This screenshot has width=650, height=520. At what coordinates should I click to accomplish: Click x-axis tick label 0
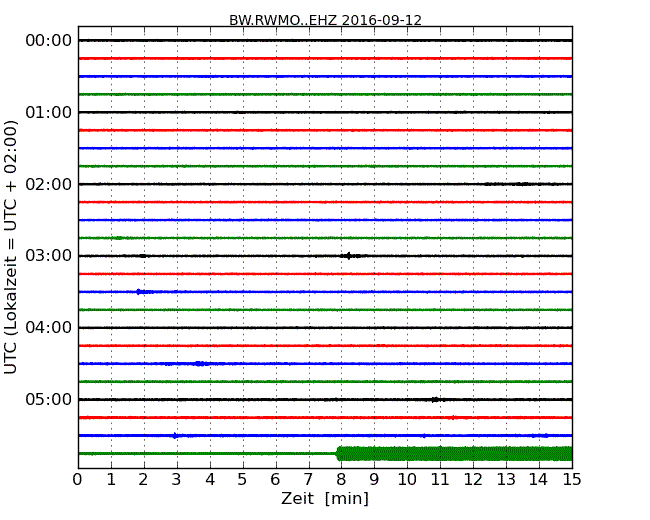click(78, 479)
